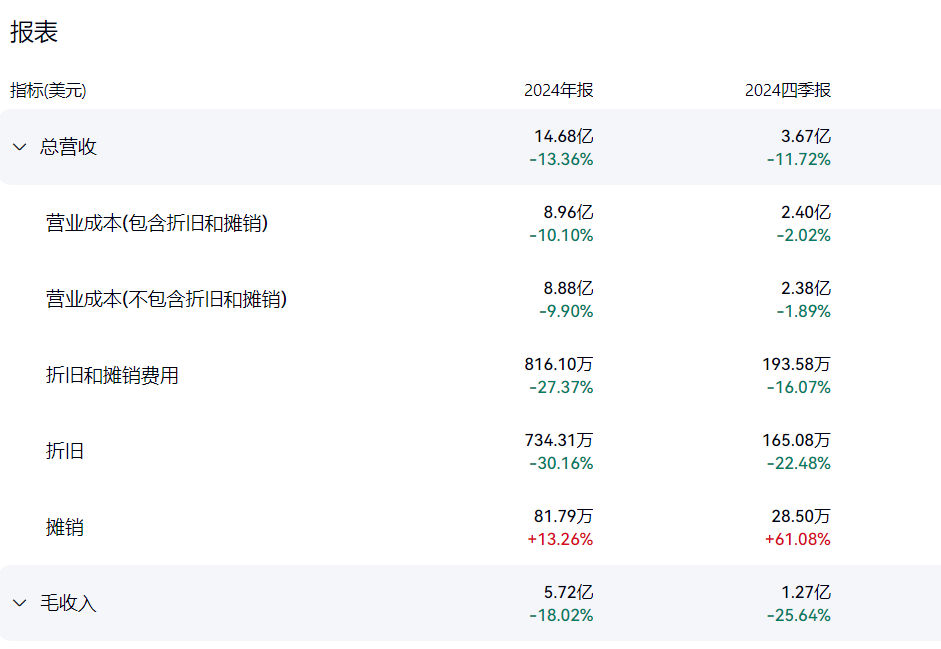Click the quarterly amortization change +61.08%
This screenshot has height=649, width=941.
point(798,539)
